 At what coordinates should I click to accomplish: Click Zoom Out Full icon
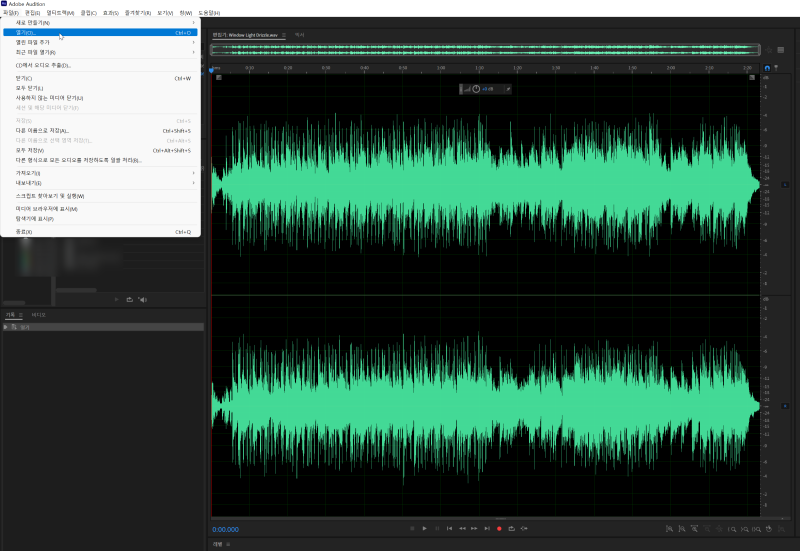(x=719, y=529)
